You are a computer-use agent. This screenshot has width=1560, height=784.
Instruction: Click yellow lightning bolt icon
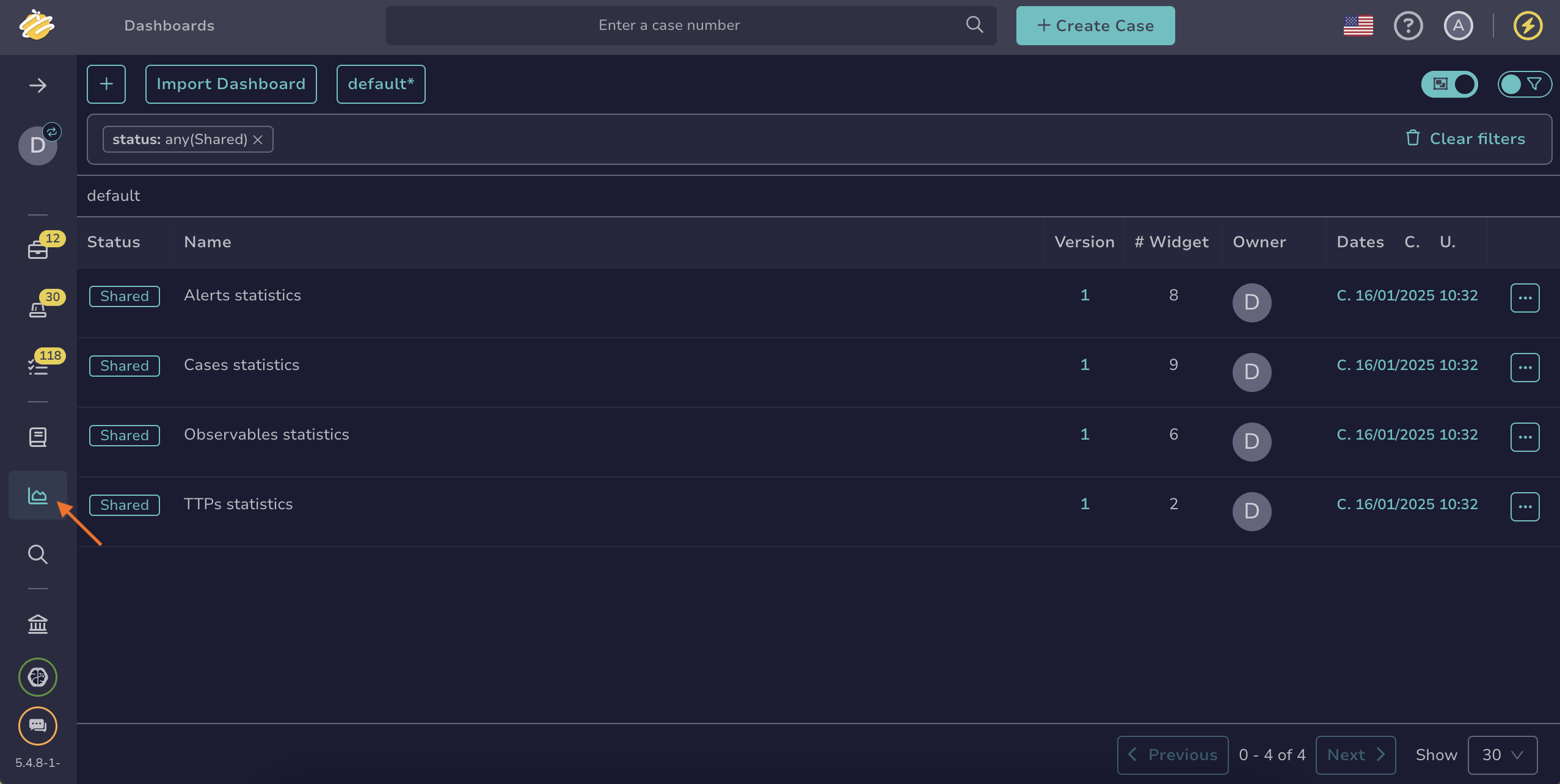pos(1528,26)
